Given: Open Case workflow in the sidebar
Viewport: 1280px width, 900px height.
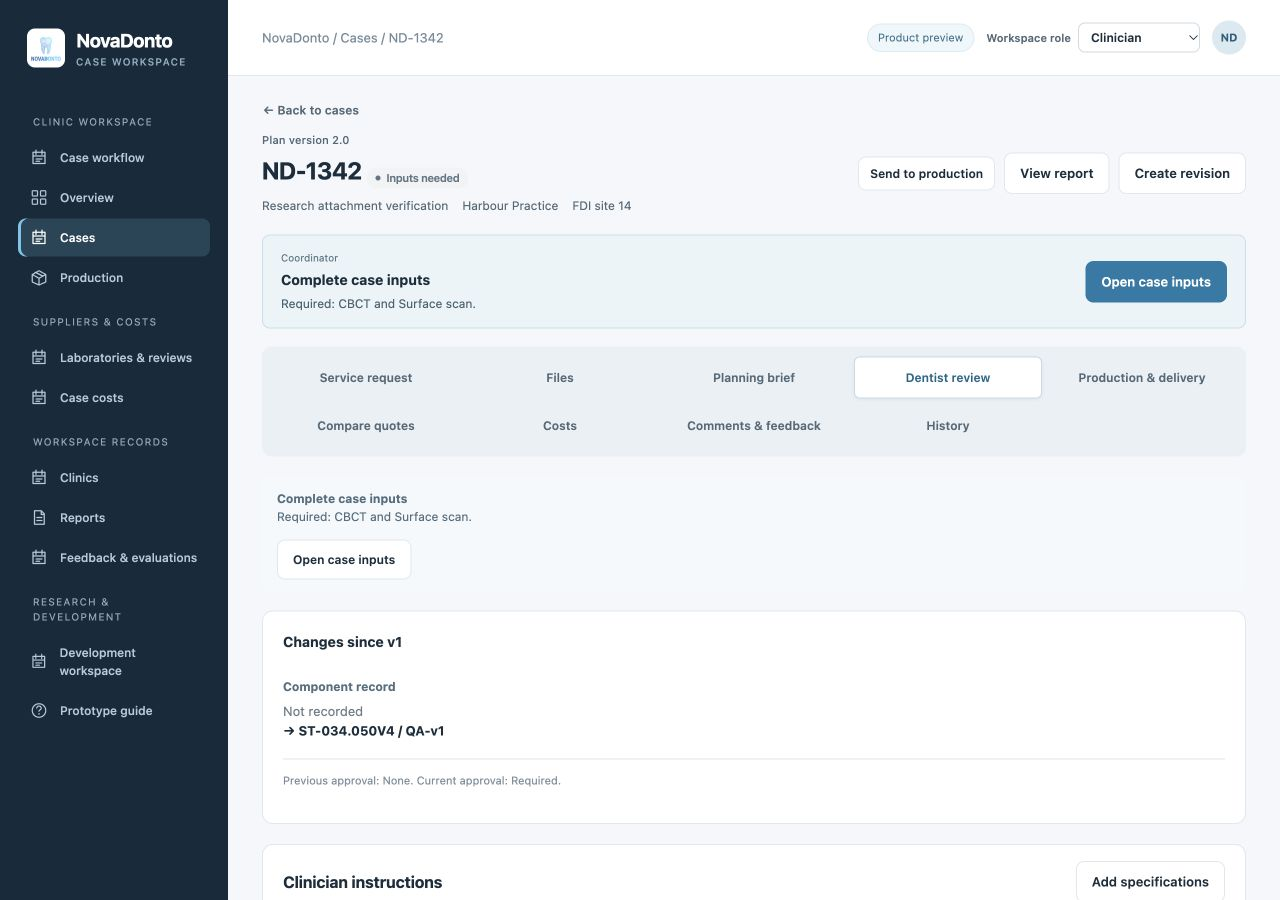Looking at the screenshot, I should tap(114, 157).
